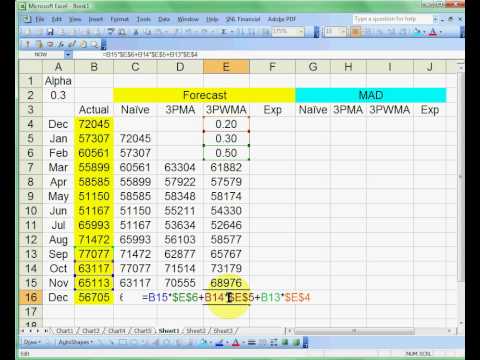Click the Alpha label in cell A1
480x360 pixels.
[x=58, y=81]
